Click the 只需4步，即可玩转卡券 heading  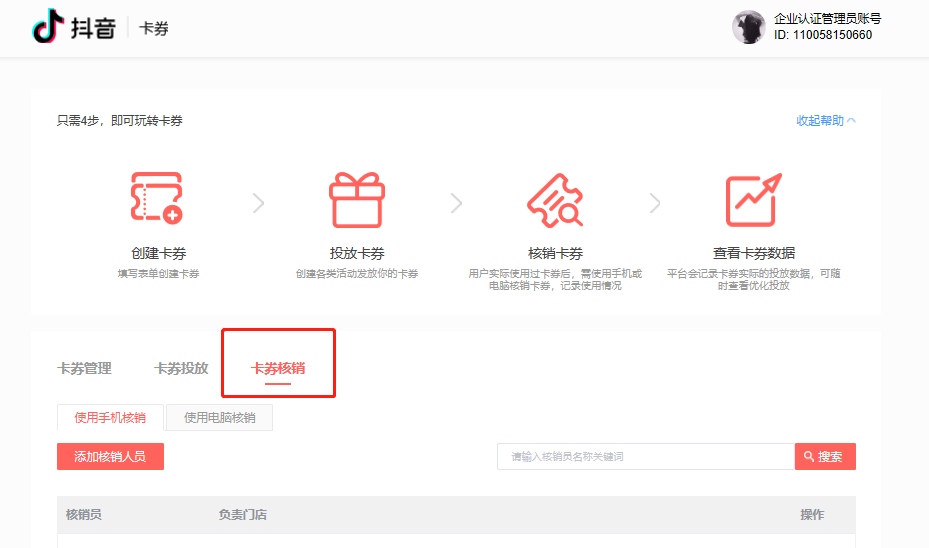coord(120,121)
